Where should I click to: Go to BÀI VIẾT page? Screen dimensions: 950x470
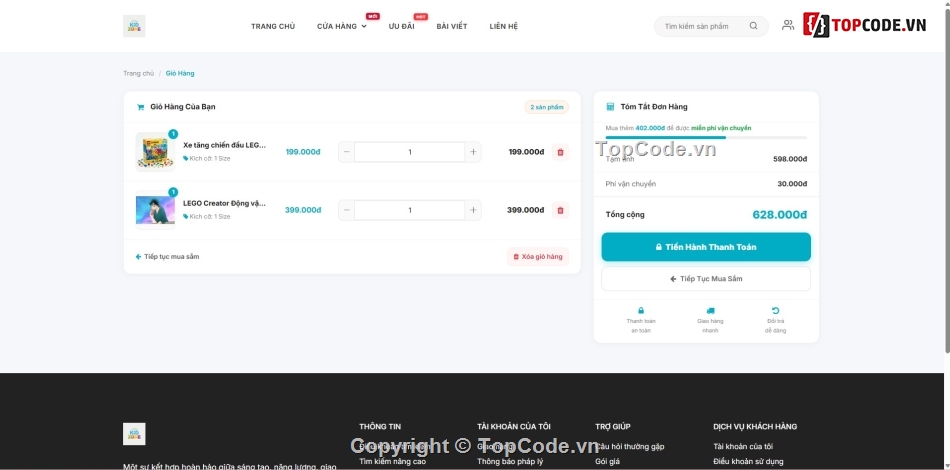point(452,27)
